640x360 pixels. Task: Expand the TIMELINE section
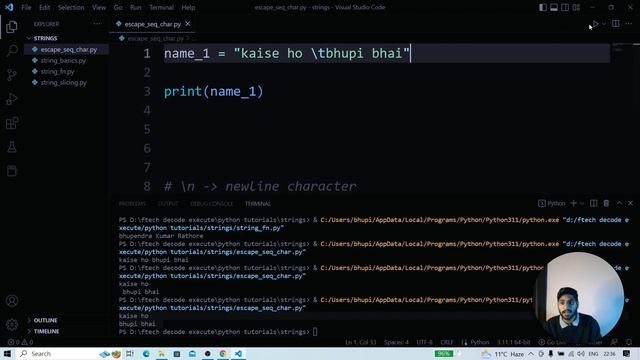point(46,331)
